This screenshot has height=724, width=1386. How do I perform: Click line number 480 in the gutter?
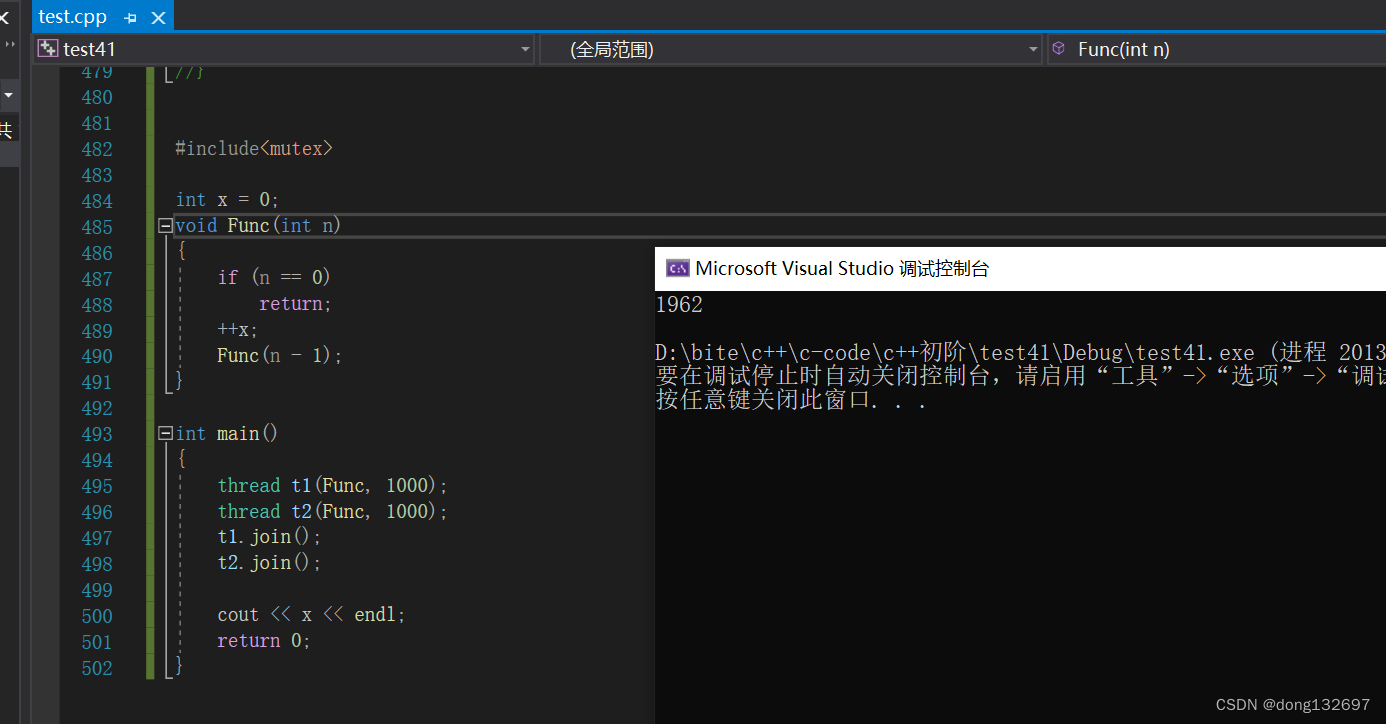click(x=97, y=98)
